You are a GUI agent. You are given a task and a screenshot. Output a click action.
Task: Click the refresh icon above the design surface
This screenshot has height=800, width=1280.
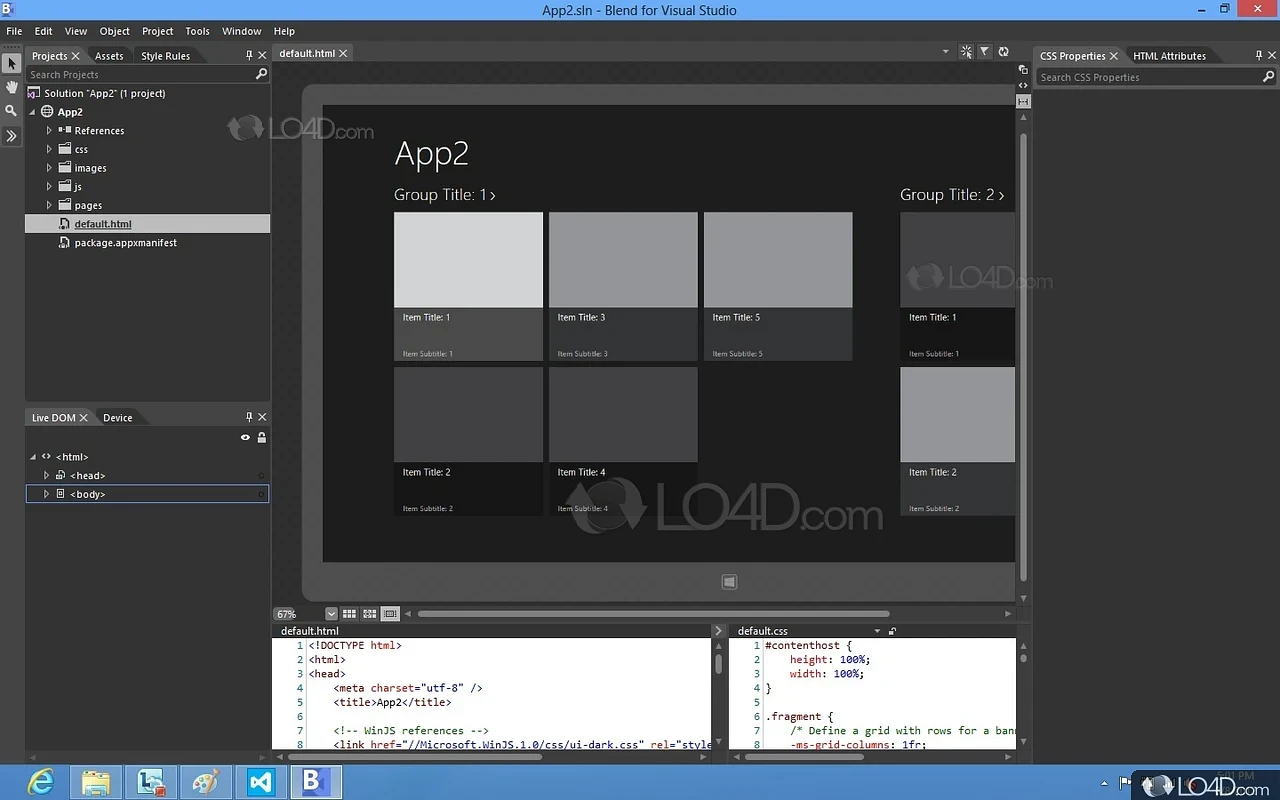click(1003, 52)
